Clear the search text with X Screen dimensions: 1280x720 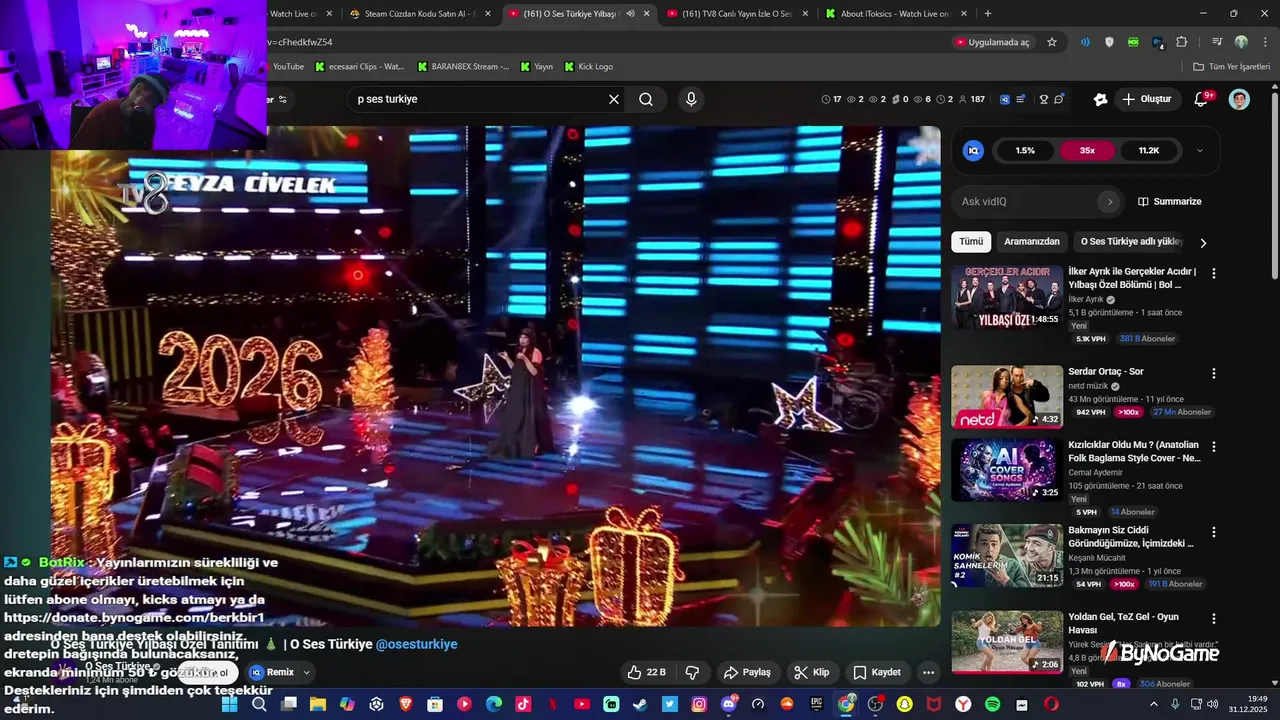[614, 99]
